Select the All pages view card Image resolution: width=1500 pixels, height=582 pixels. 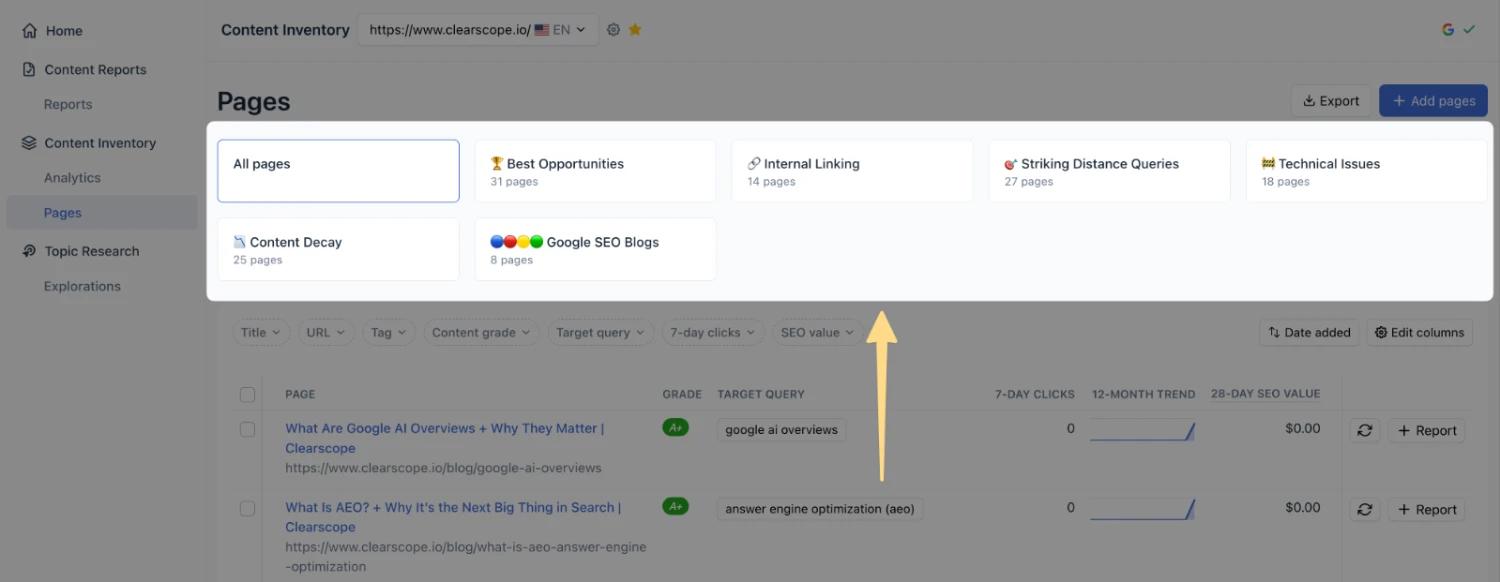click(338, 171)
